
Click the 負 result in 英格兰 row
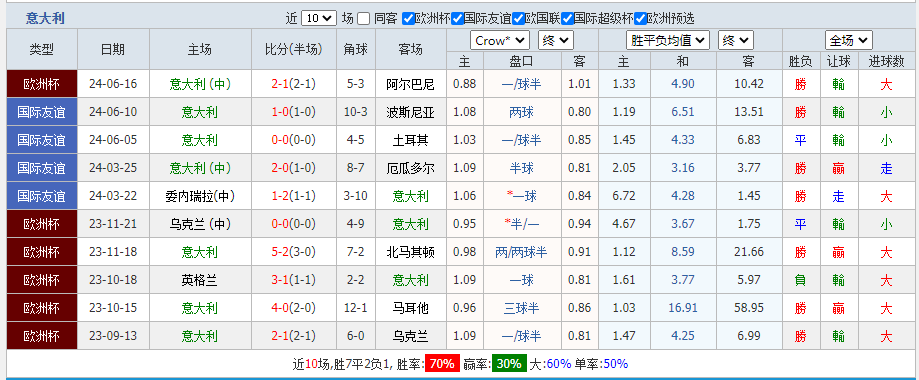coord(801,280)
